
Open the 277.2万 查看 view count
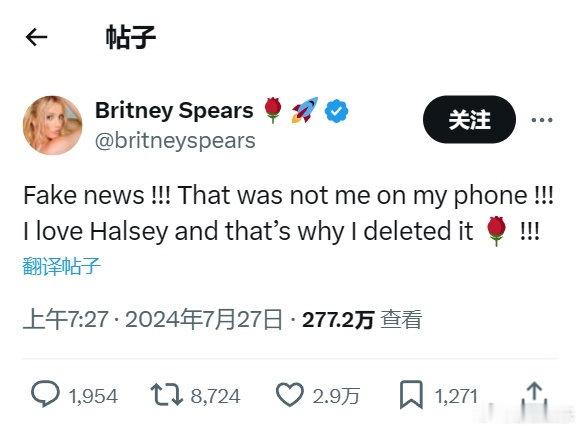click(362, 319)
